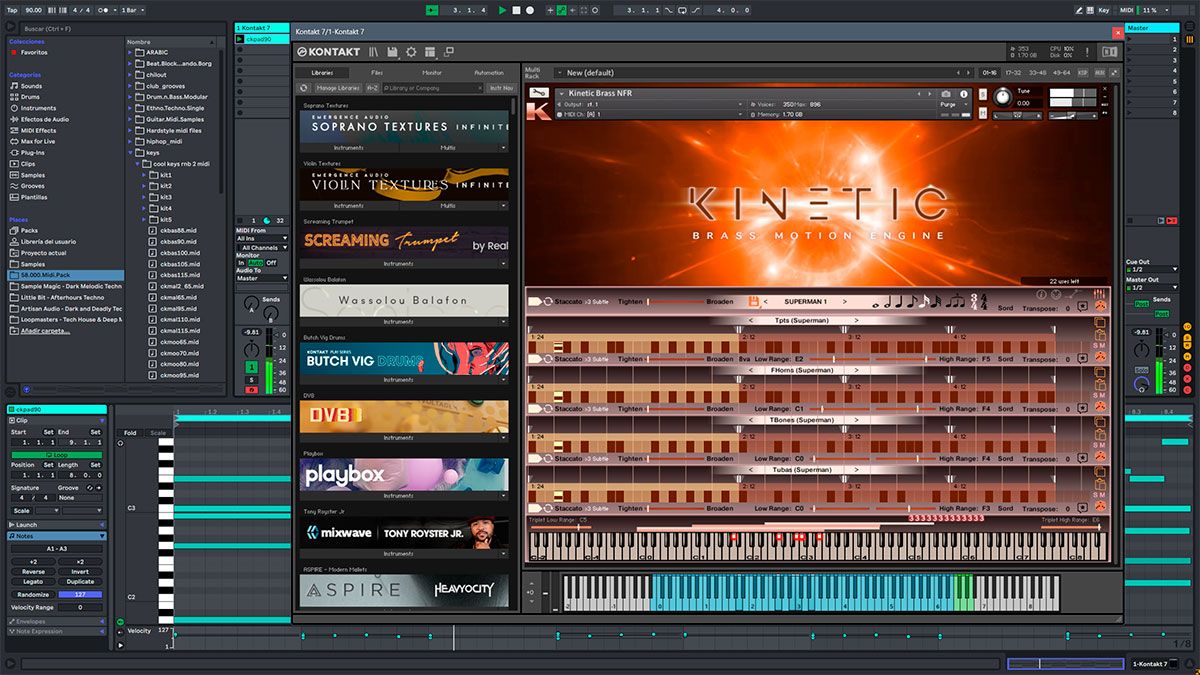Open the MIDI From All Ins dropdown
The height and width of the screenshot is (675, 1200).
(261, 238)
